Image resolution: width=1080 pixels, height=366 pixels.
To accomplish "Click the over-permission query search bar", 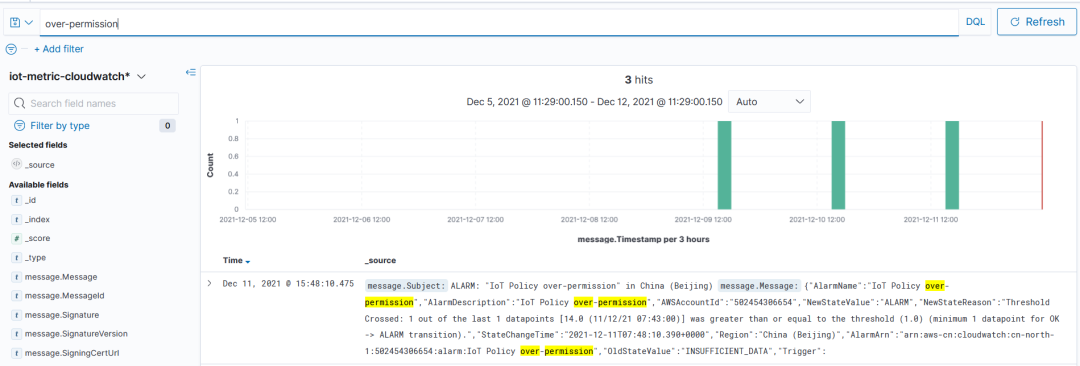I will pyautogui.click(x=499, y=23).
